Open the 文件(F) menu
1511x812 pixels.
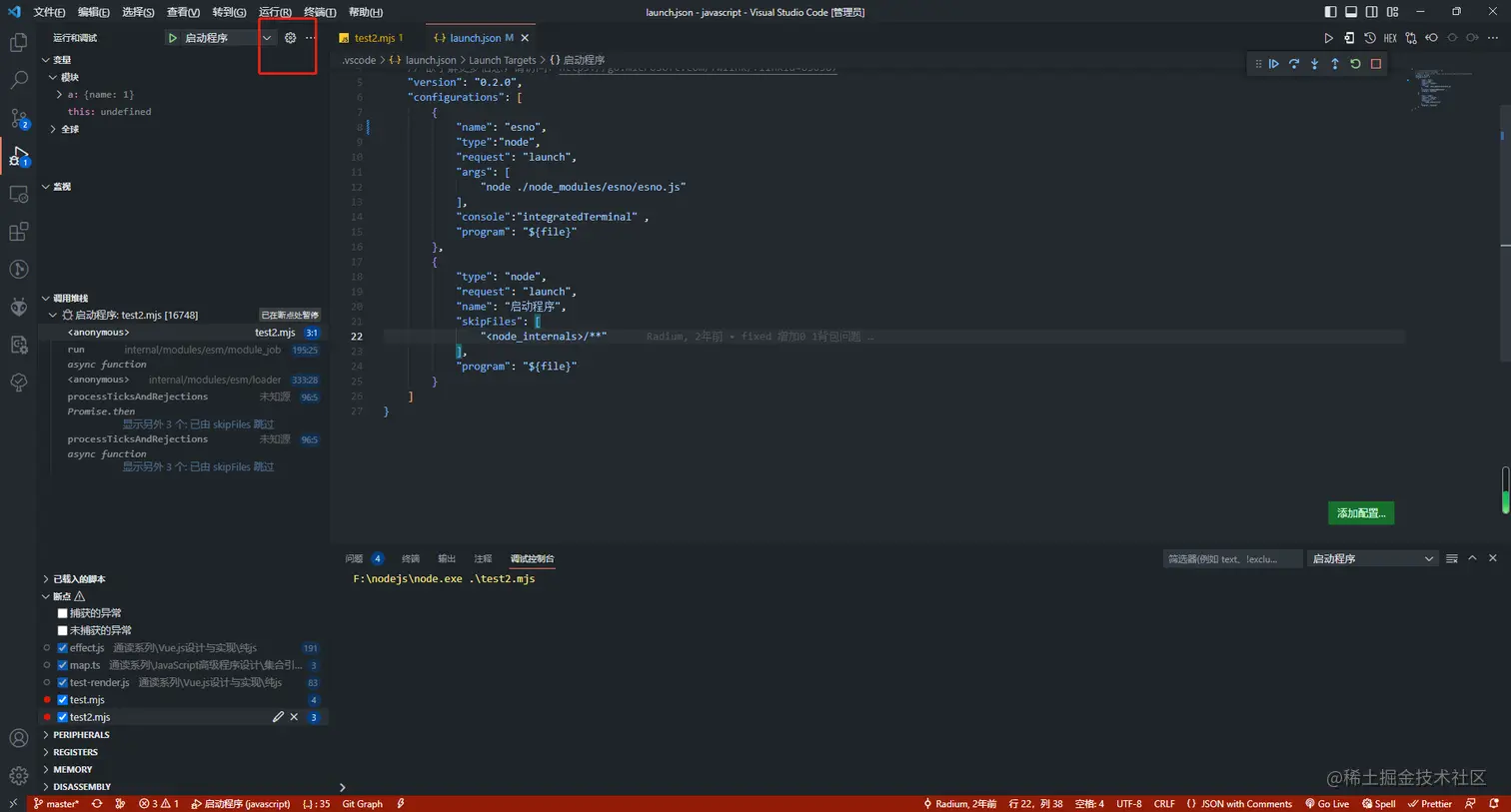click(49, 12)
